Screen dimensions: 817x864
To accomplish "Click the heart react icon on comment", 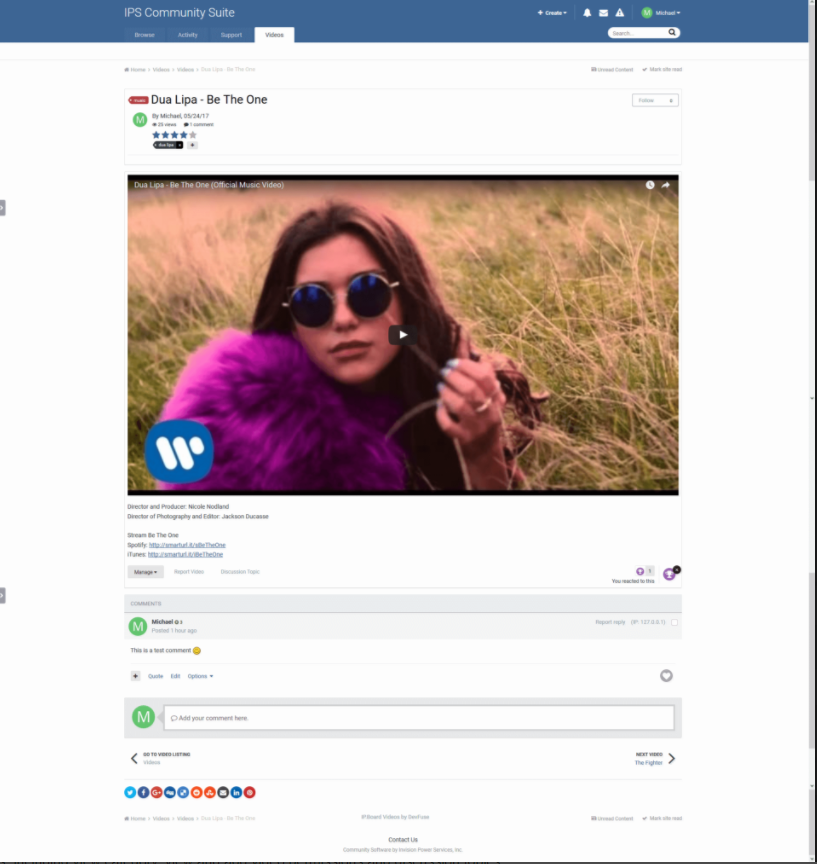I will pyautogui.click(x=666, y=676).
